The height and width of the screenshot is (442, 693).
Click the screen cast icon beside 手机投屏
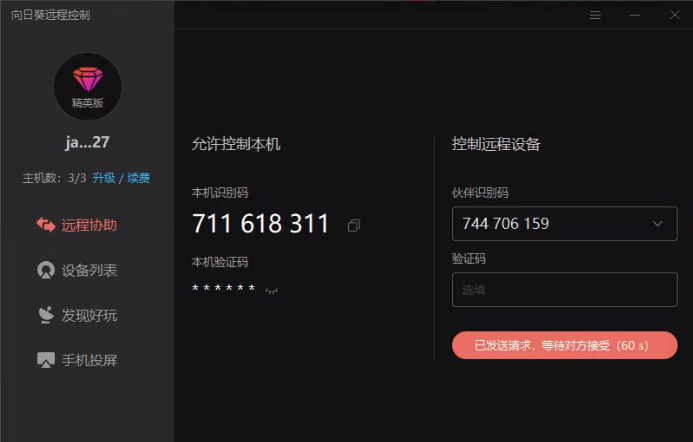46,360
